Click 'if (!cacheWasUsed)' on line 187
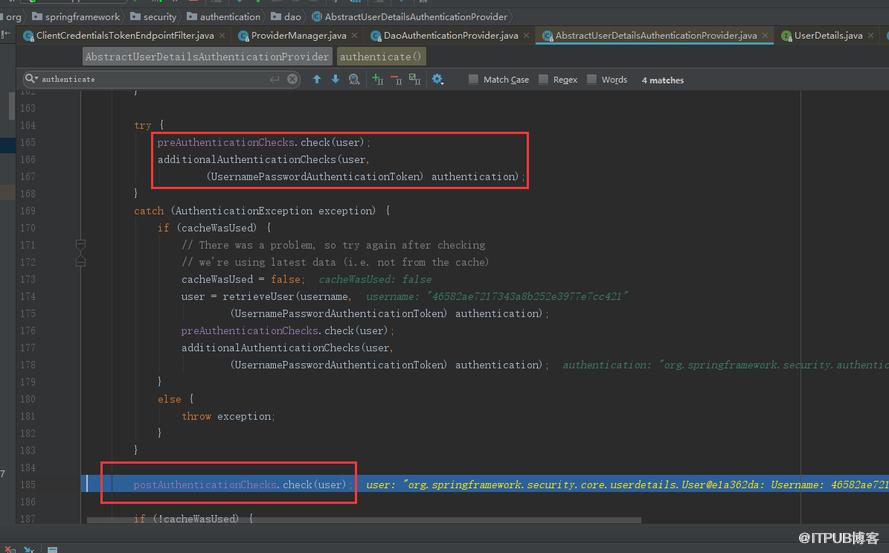 coord(193,518)
